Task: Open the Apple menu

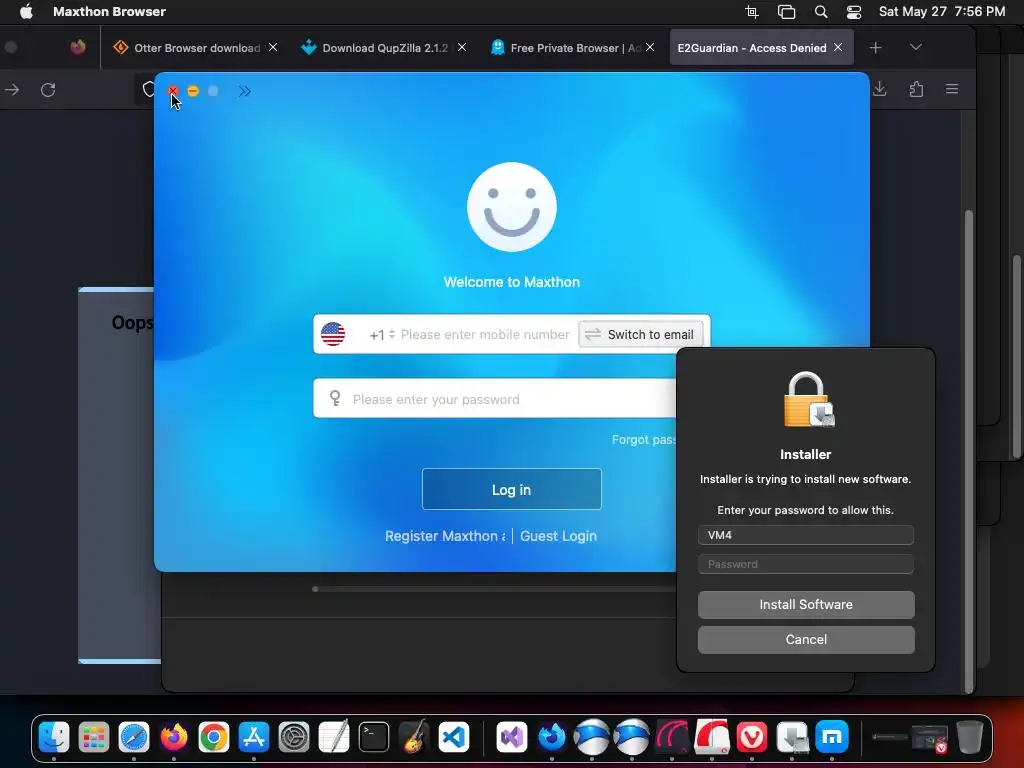Action: tap(25, 11)
